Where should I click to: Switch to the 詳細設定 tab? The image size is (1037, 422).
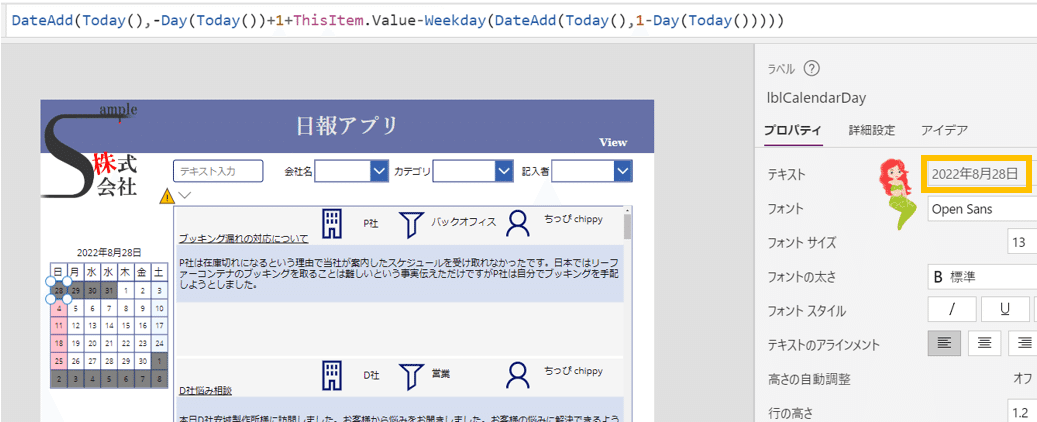(872, 130)
